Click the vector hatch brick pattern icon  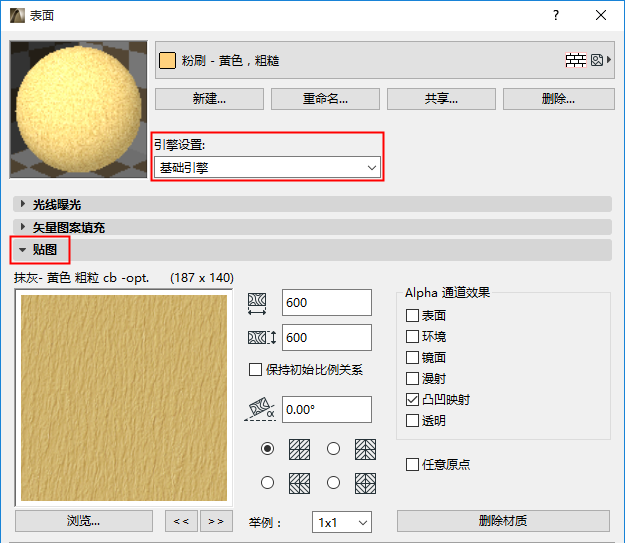576,60
